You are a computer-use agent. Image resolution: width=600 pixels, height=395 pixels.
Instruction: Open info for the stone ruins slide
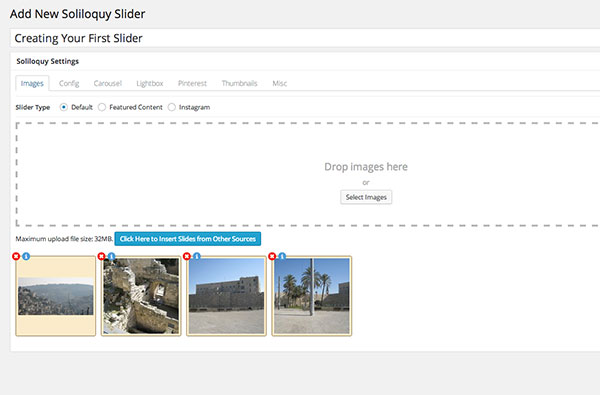click(x=111, y=256)
